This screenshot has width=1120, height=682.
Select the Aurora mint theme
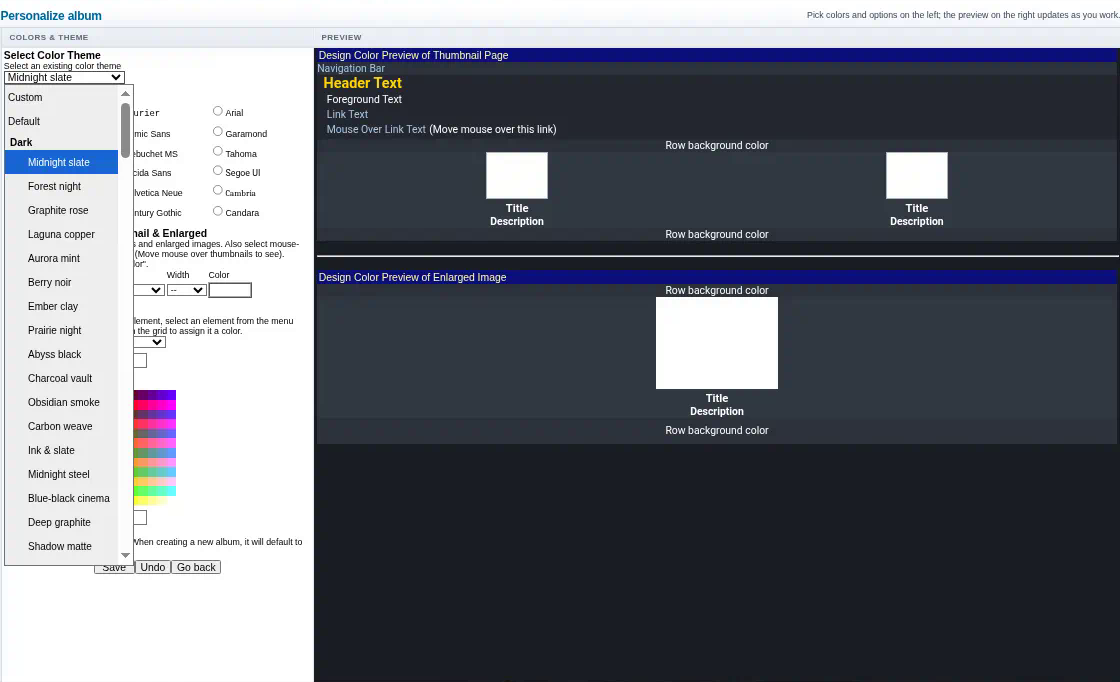pos(61,259)
